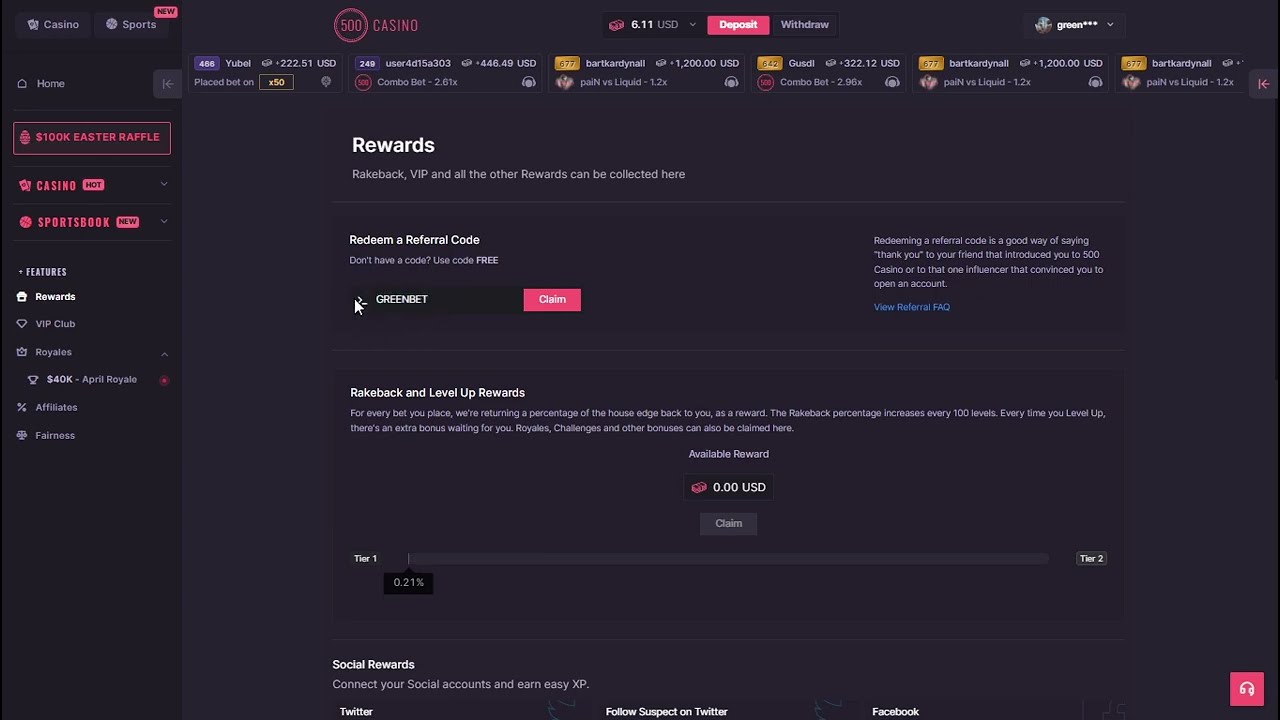This screenshot has height=720, width=1280.
Task: Go to Home in sidebar
Action: [50, 84]
